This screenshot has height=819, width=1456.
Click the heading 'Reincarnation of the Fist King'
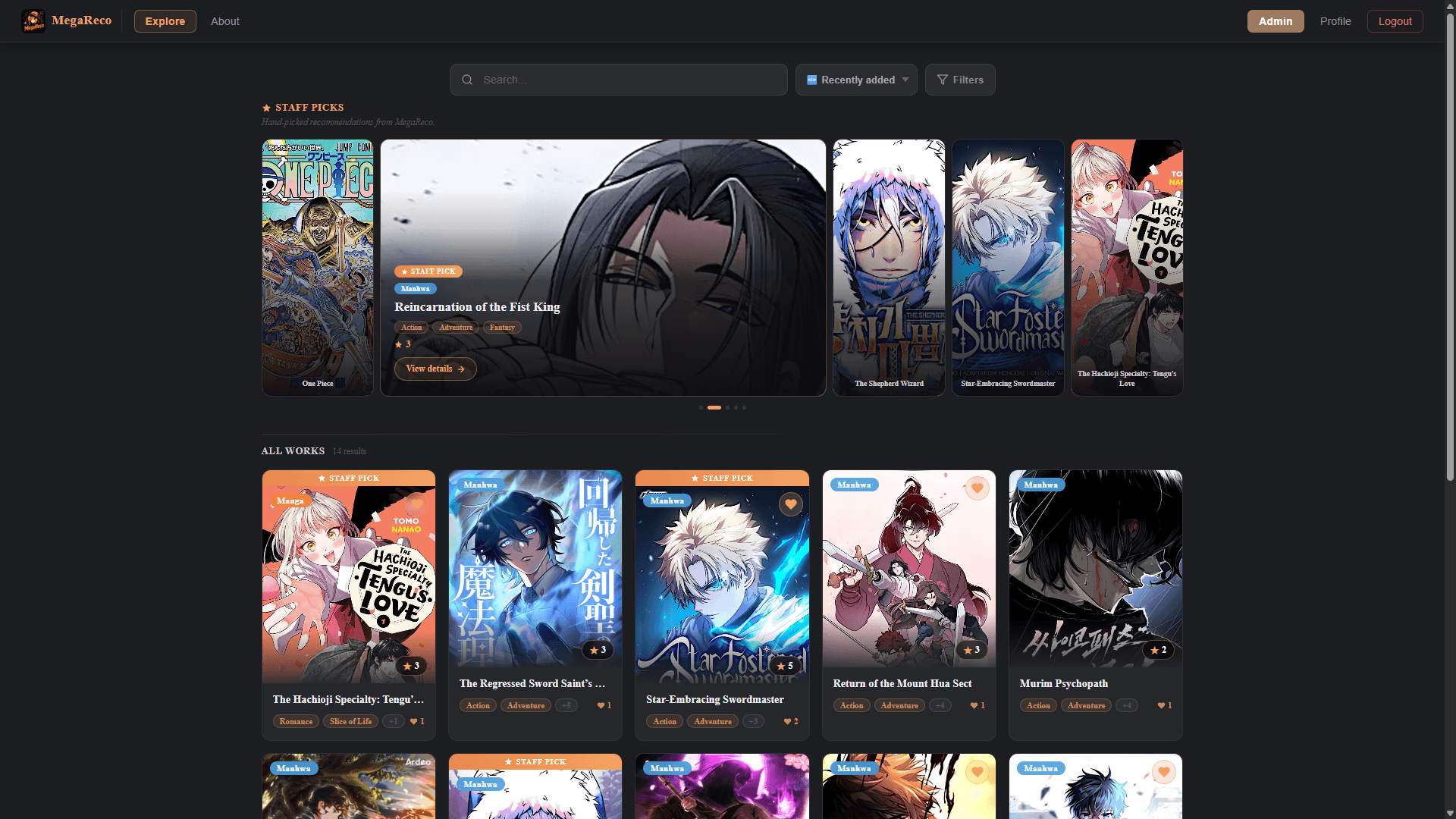477,307
